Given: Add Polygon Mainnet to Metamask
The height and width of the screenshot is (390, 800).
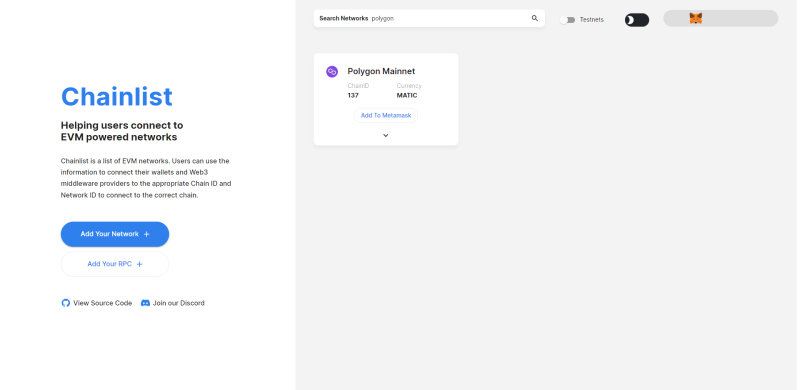Looking at the screenshot, I should coord(386,115).
